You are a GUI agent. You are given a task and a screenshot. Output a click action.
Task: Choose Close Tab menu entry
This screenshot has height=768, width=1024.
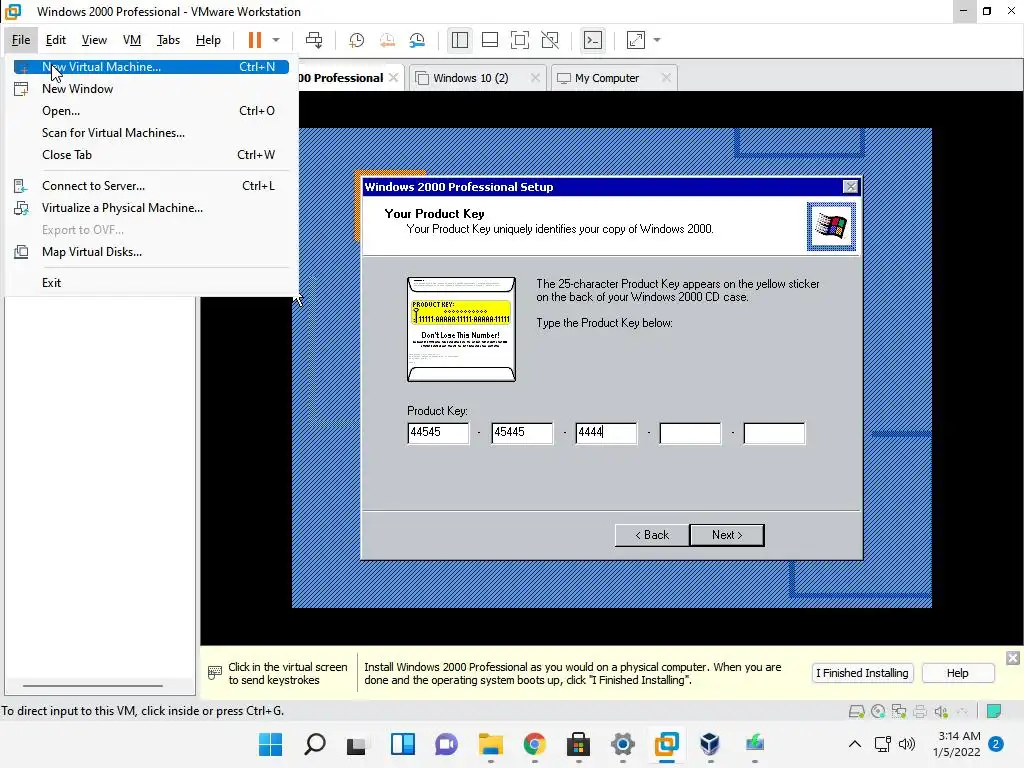point(151,155)
